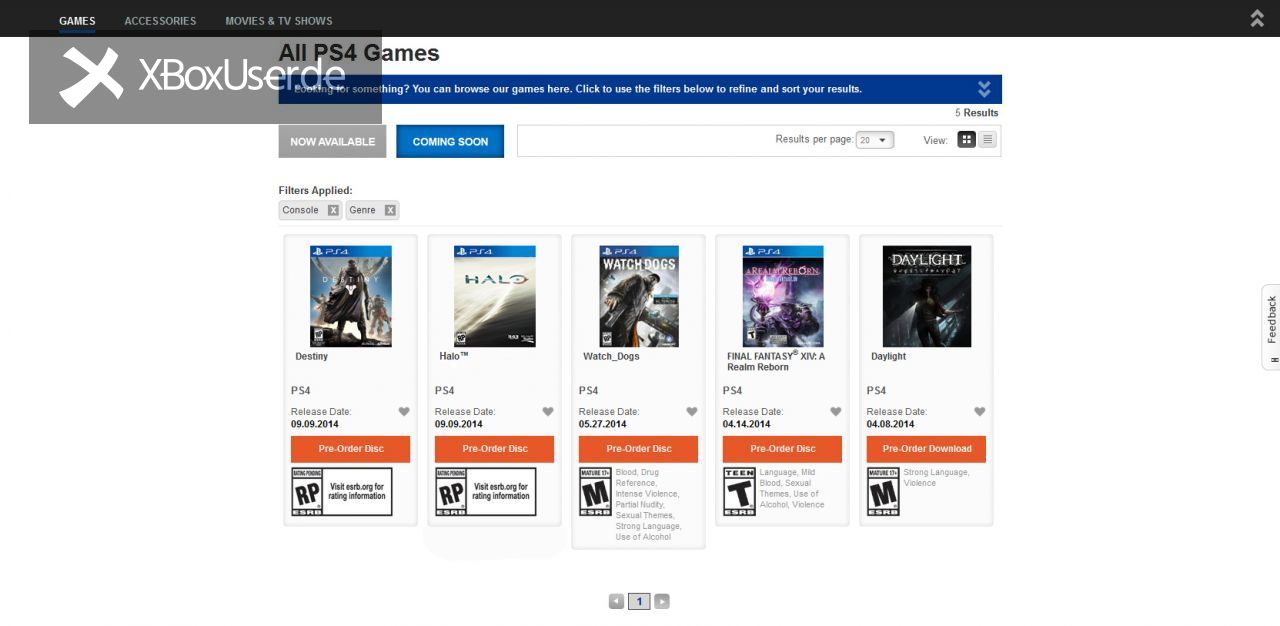Viewport: 1280px width, 626px height.
Task: Go to next page arrow in pagination
Action: [x=662, y=602]
